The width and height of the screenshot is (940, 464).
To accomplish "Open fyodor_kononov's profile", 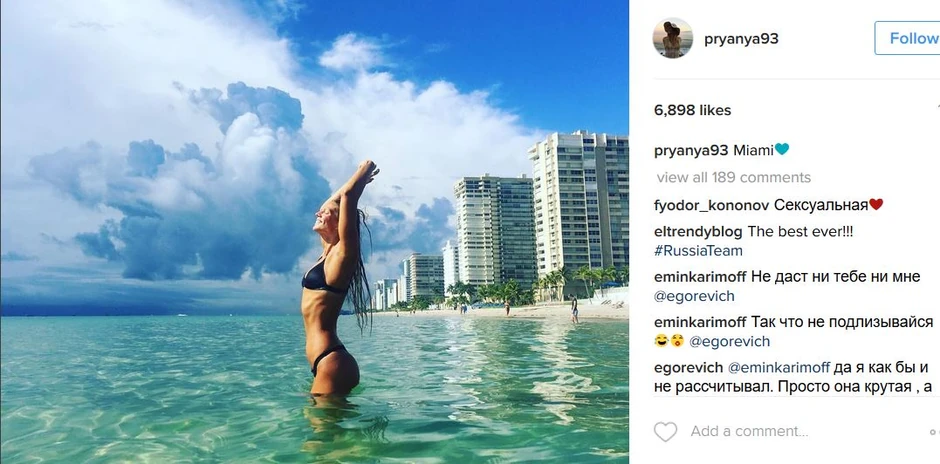I will click(712, 206).
